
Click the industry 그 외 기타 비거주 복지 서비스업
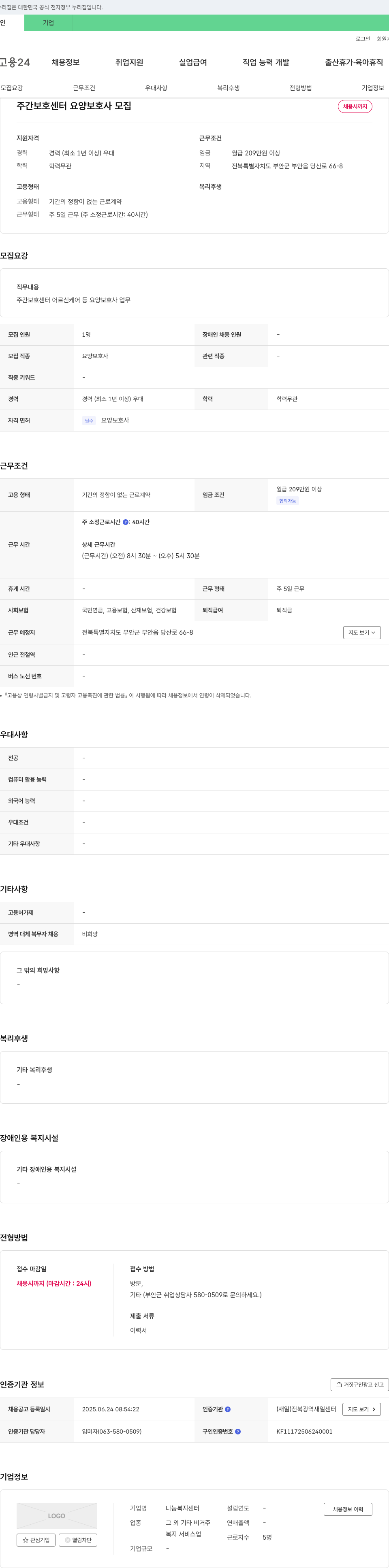pyautogui.click(x=188, y=1528)
